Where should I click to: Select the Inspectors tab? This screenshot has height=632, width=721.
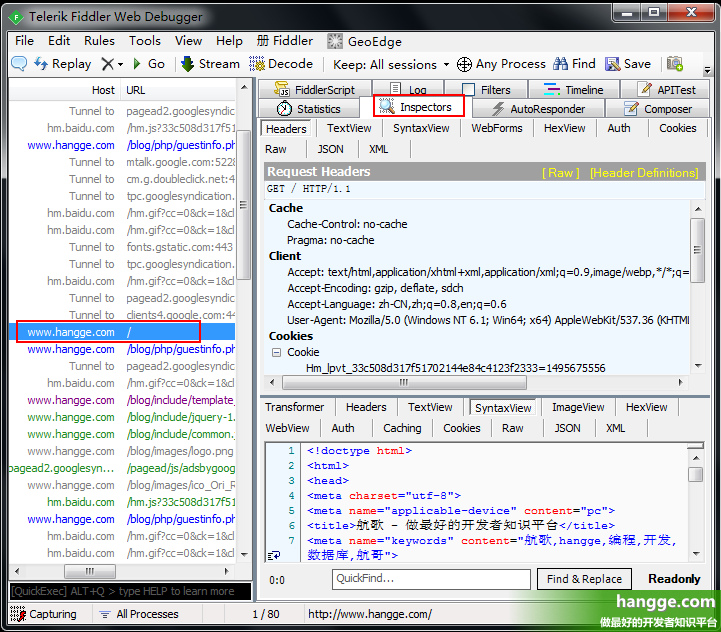(418, 107)
